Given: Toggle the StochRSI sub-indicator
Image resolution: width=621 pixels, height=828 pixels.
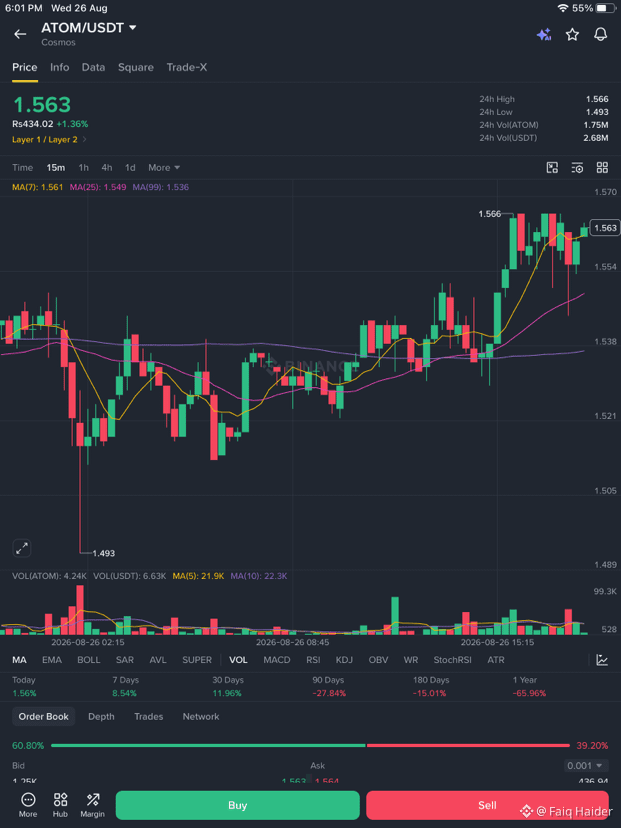Looking at the screenshot, I should [x=453, y=660].
